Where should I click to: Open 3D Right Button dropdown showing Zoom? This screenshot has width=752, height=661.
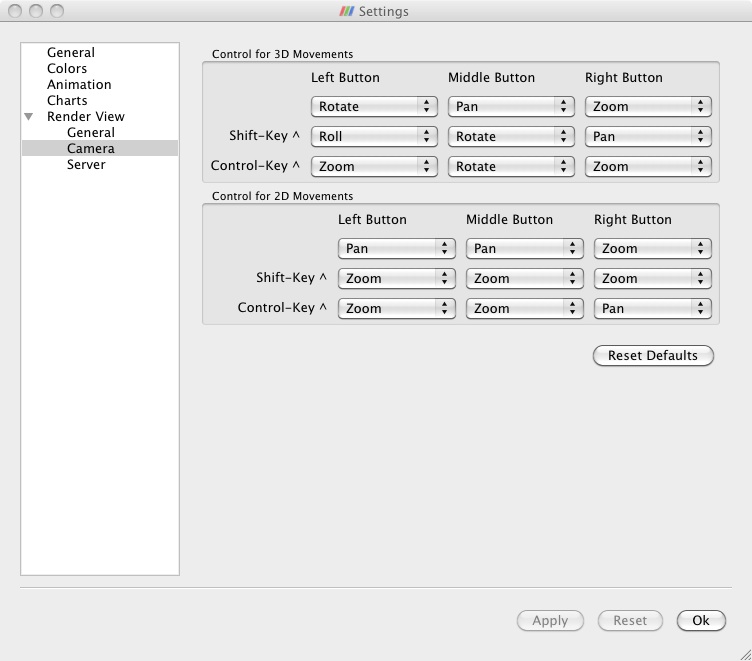[648, 106]
